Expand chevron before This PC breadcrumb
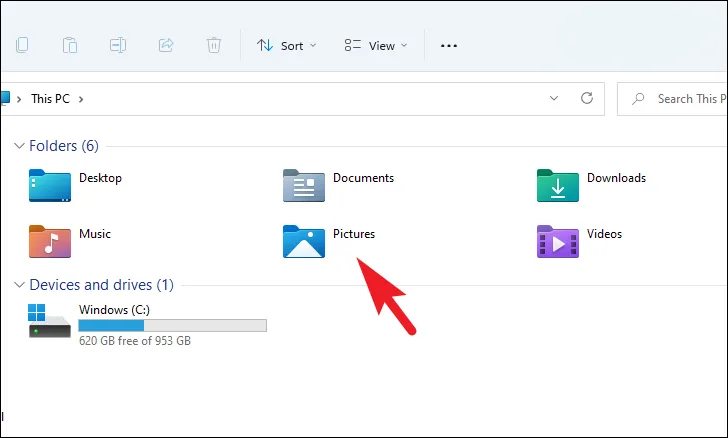Image resolution: width=728 pixels, height=438 pixels. (19, 99)
